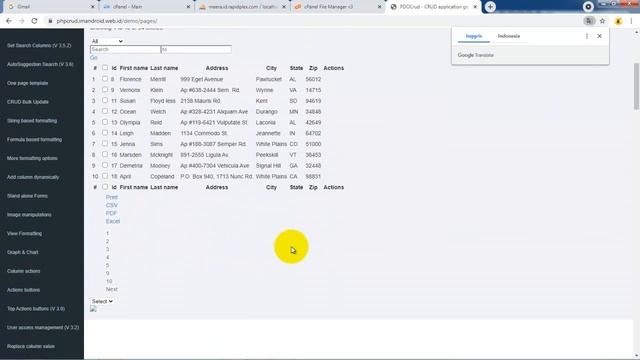This screenshot has height=360, width=640.
Task: Check the row for Susan Floyd
Action: click(105, 100)
